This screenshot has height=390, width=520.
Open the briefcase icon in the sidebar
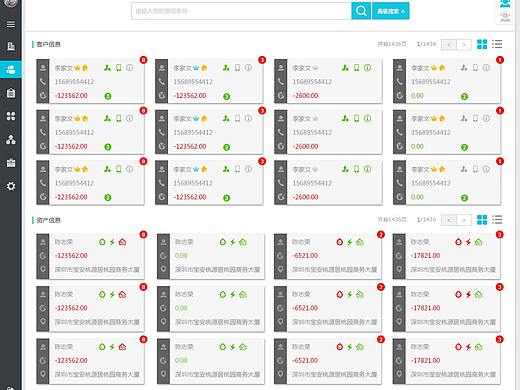11,163
